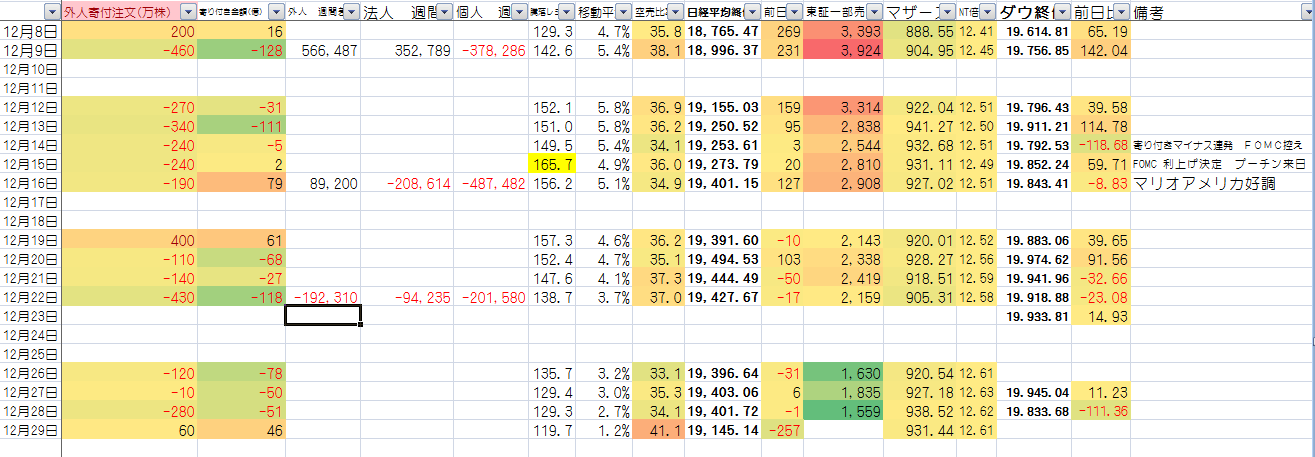The image size is (1315, 457).
Task: Expand the 外人 週間 column filter
Action: [350, 12]
